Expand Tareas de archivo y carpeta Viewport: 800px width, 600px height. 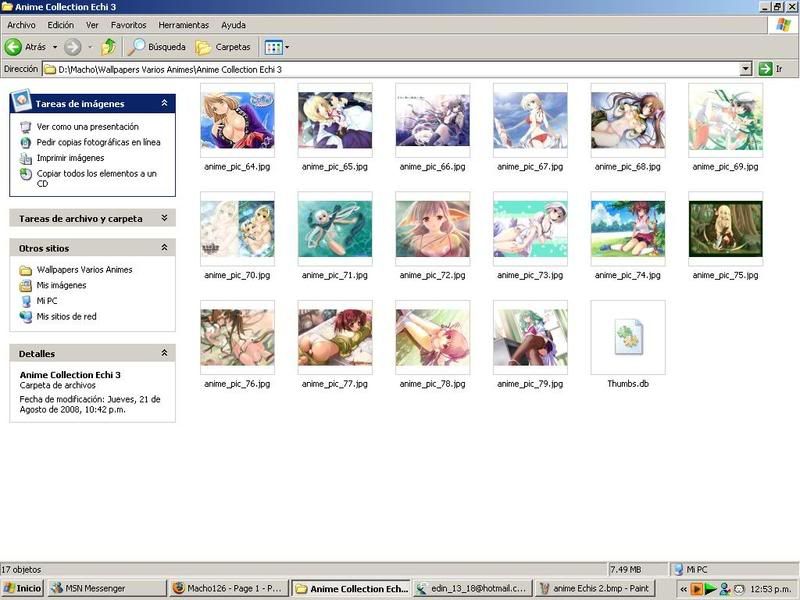click(x=164, y=218)
